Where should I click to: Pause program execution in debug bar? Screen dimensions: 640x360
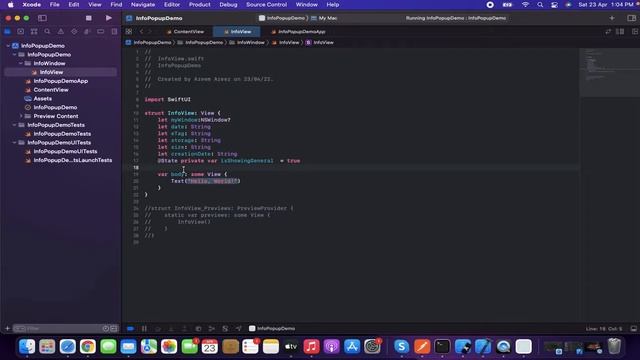click(144, 328)
